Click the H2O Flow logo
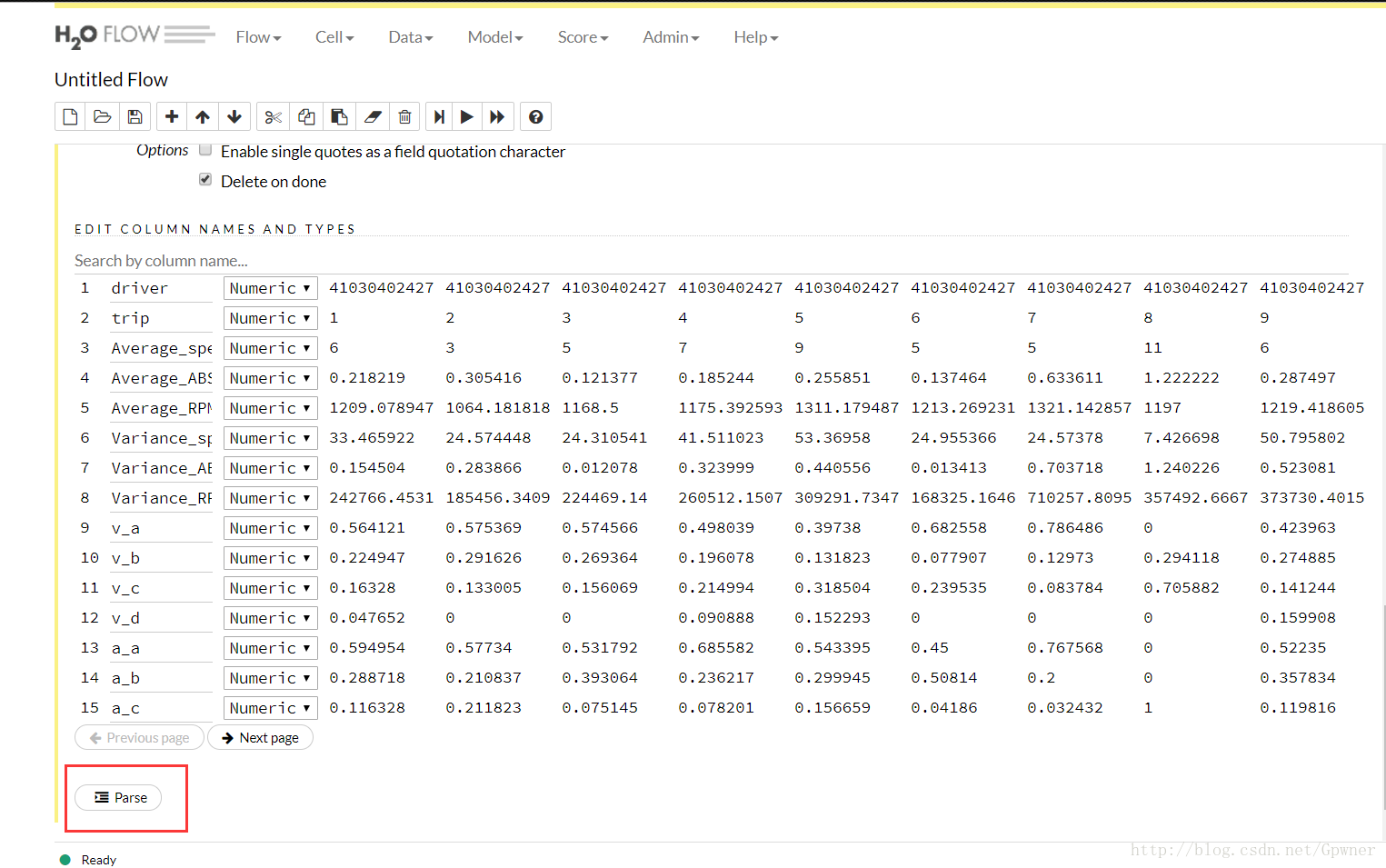This screenshot has width=1386, height=868. 135,36
